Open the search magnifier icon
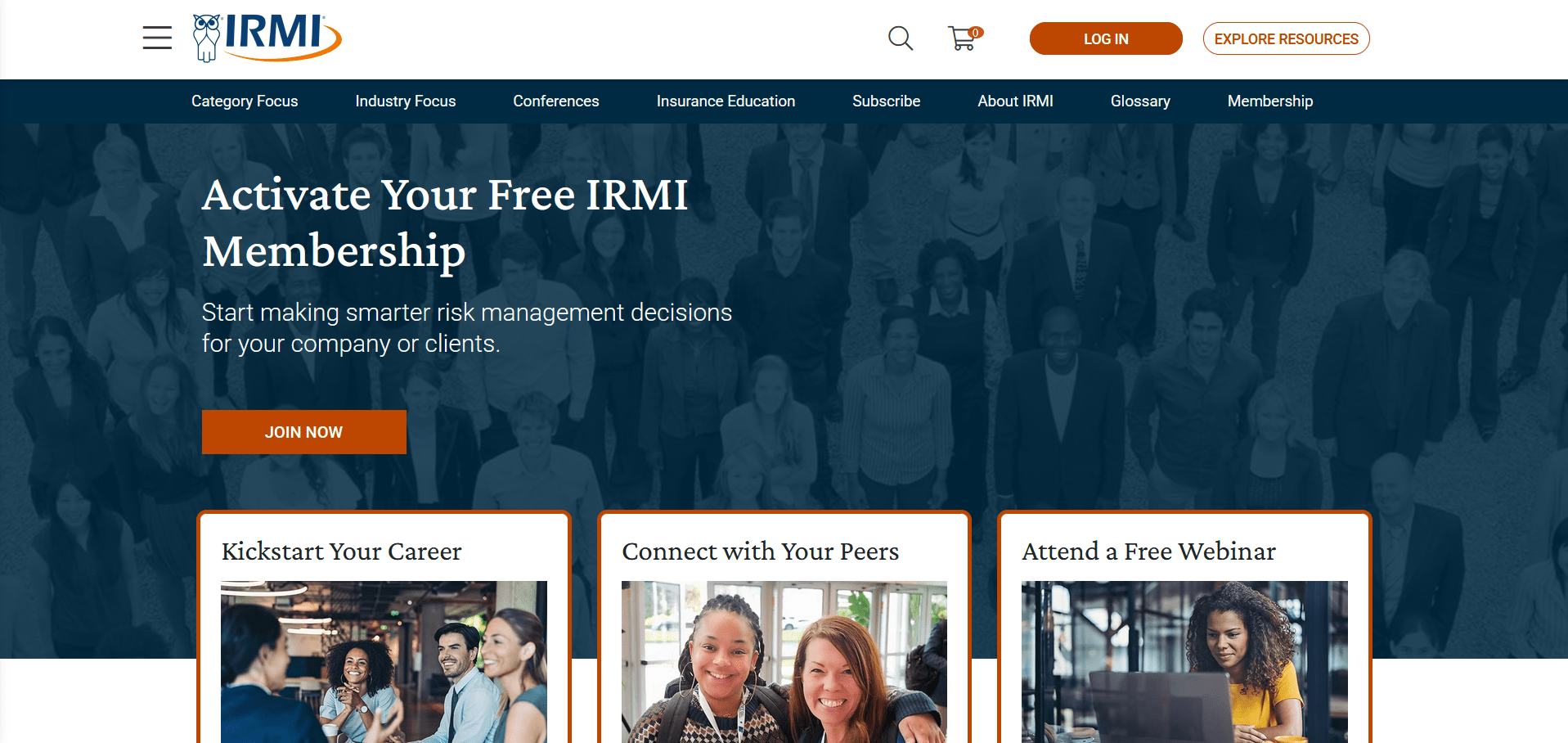Image resolution: width=1568 pixels, height=743 pixels. (x=901, y=38)
